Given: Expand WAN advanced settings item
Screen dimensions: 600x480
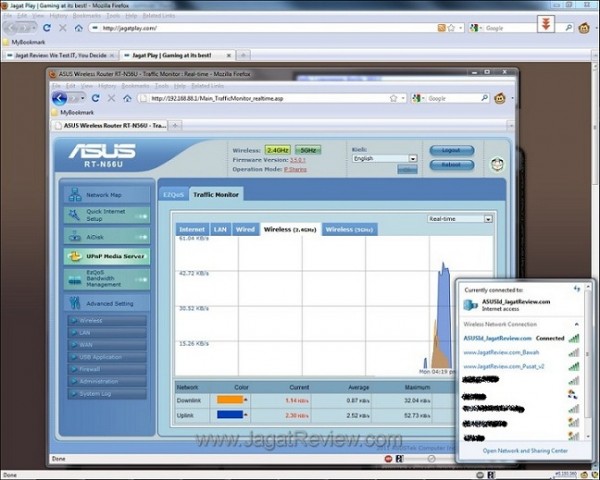Looking at the screenshot, I should [x=107, y=344].
